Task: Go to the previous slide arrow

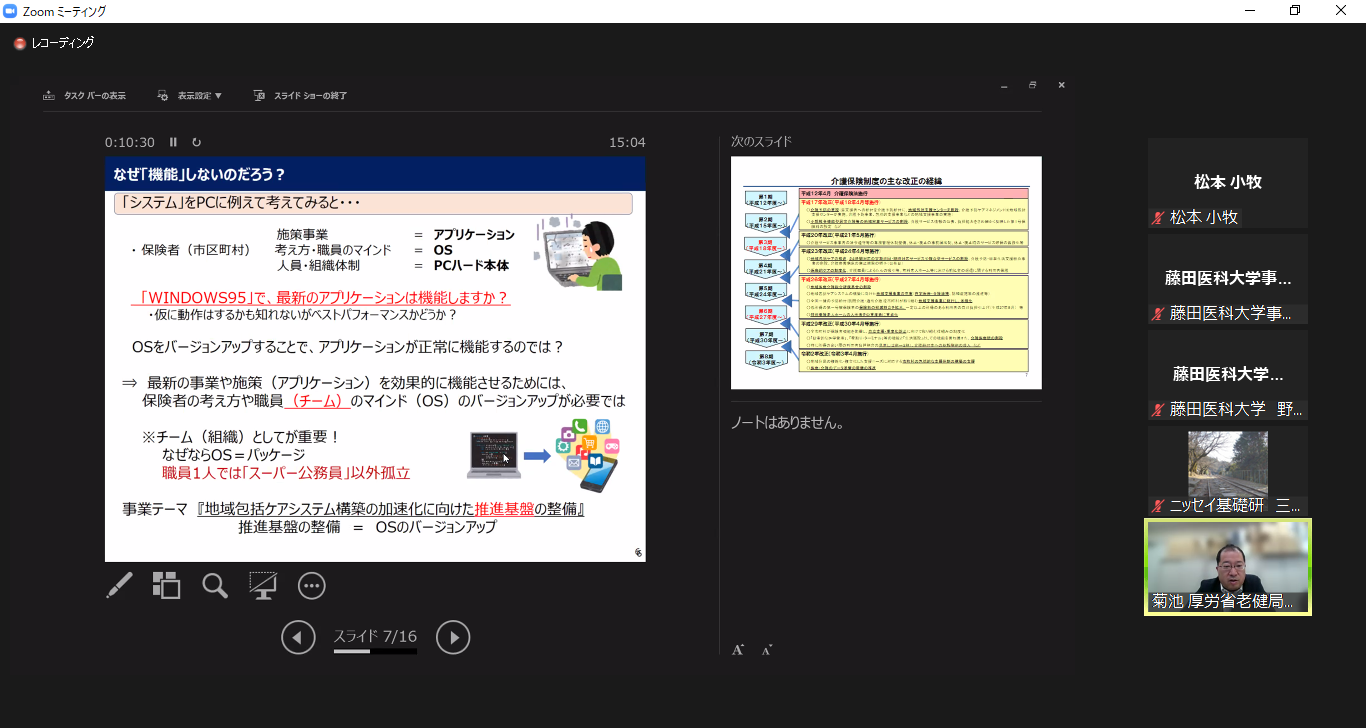Action: [298, 637]
